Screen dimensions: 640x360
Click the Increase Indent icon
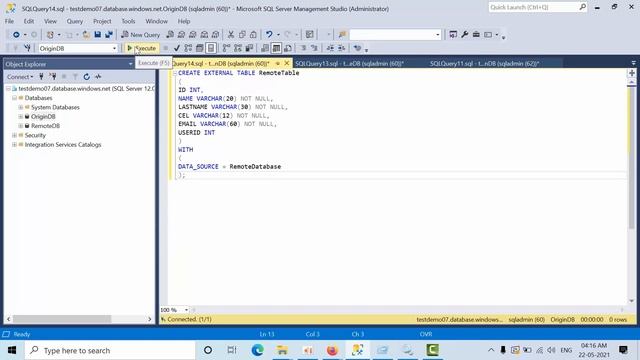pos(342,48)
